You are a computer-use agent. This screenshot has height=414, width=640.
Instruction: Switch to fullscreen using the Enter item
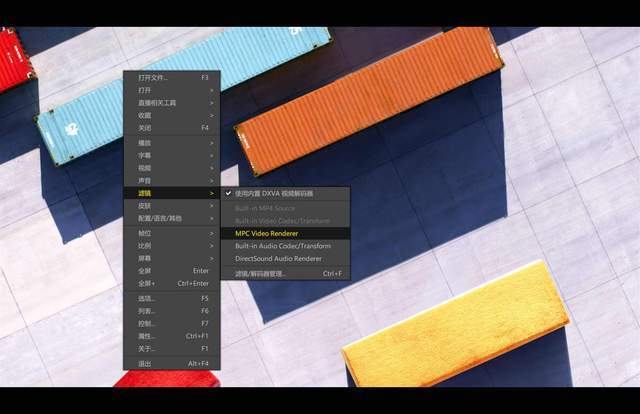(172, 271)
